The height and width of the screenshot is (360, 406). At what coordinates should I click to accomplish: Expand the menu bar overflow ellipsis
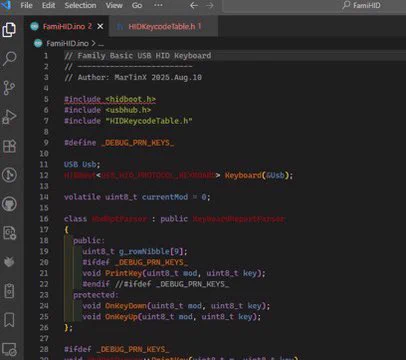158,5
